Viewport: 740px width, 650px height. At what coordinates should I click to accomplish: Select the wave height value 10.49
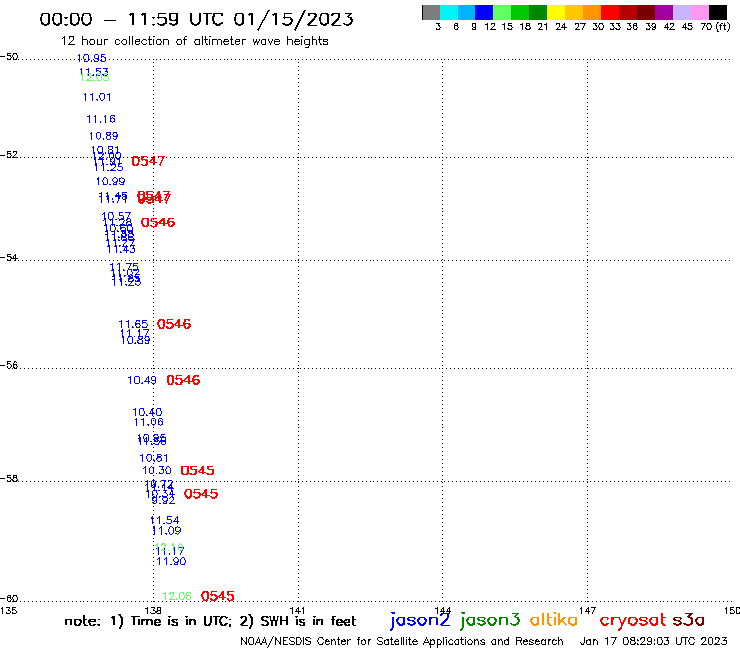point(142,380)
